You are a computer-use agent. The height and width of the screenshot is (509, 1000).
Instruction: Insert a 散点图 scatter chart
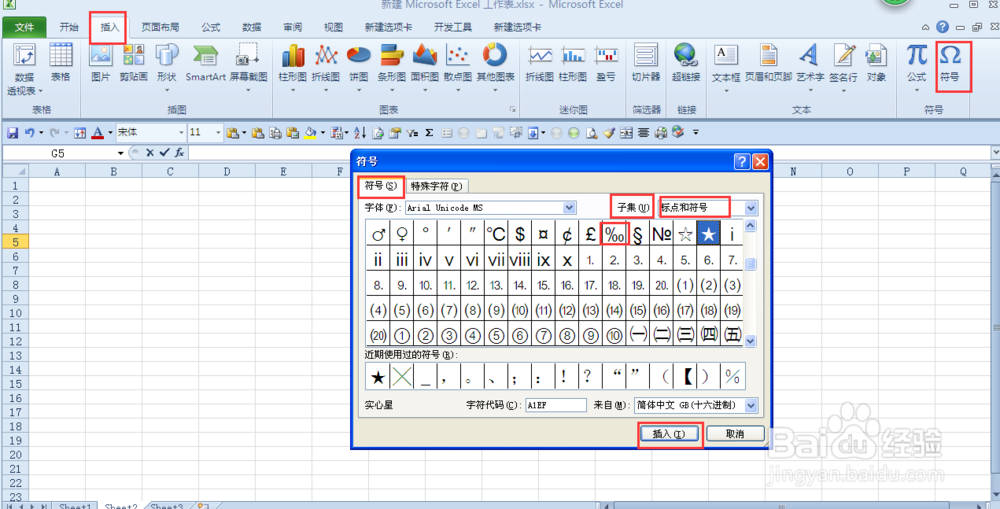(458, 67)
